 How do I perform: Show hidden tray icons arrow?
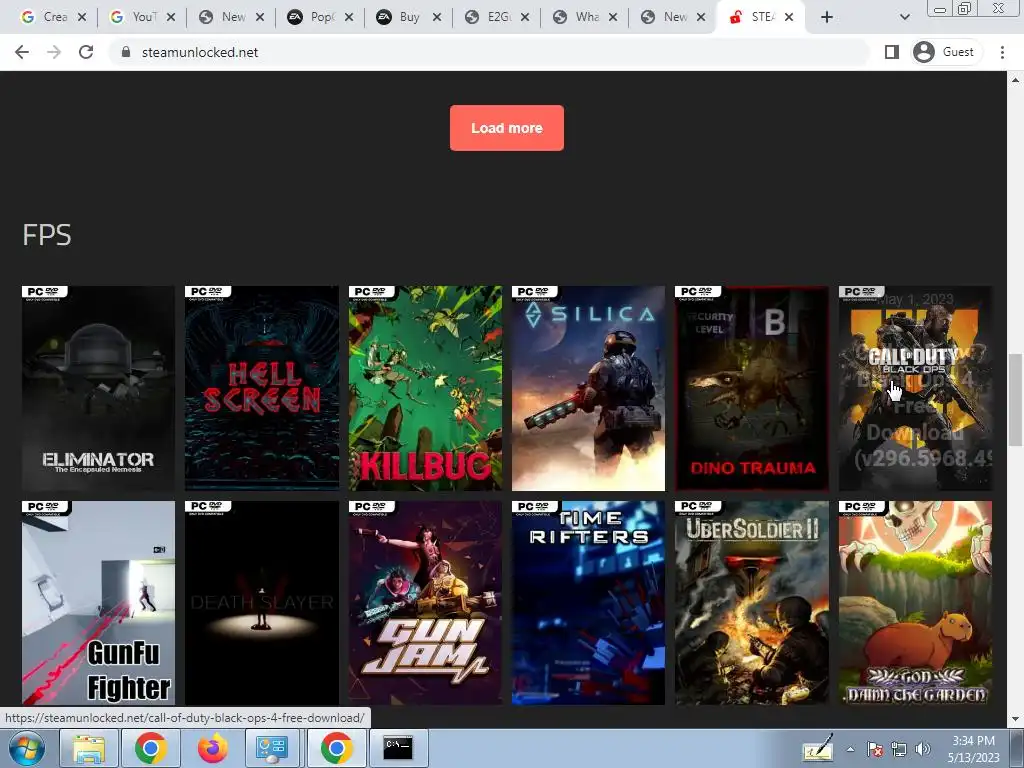point(850,750)
